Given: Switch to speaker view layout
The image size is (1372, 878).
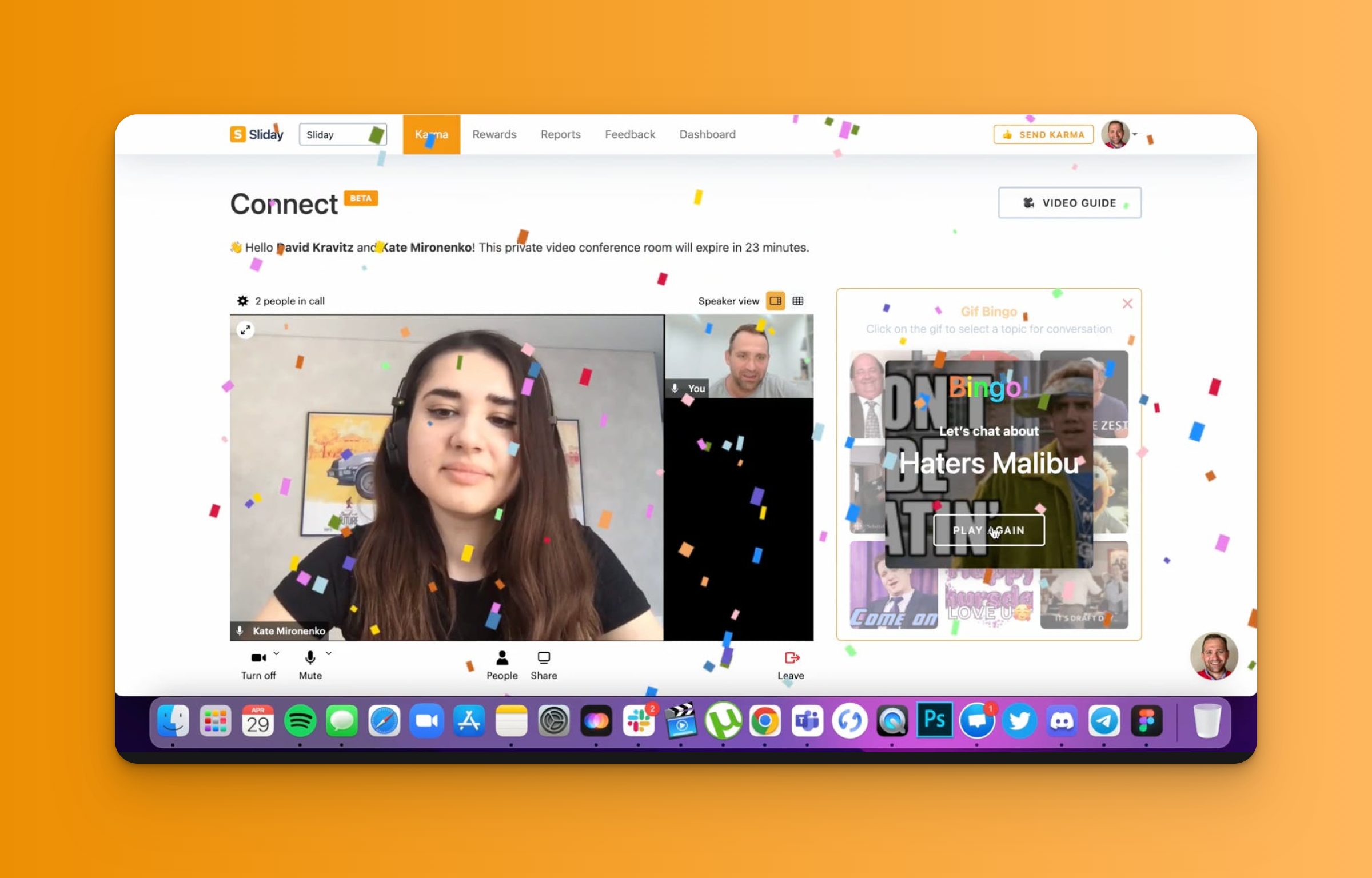Looking at the screenshot, I should click(x=776, y=301).
